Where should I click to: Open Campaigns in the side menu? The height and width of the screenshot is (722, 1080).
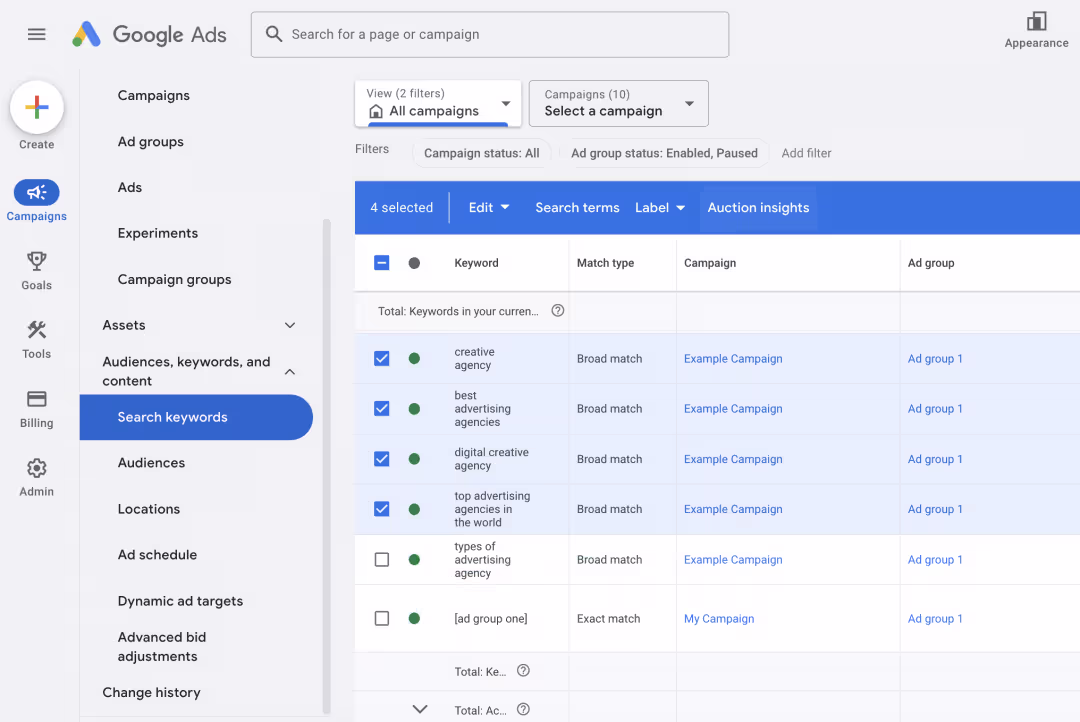[x=154, y=96]
